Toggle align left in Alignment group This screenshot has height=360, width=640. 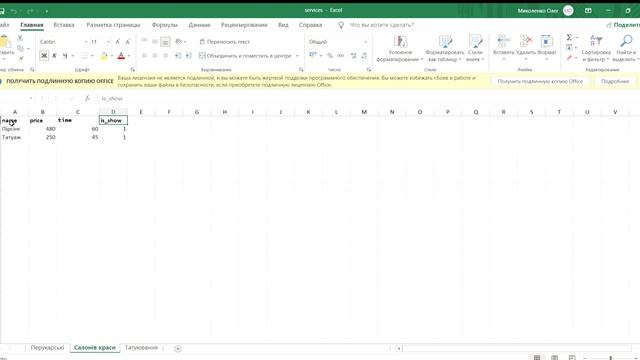pos(144,56)
